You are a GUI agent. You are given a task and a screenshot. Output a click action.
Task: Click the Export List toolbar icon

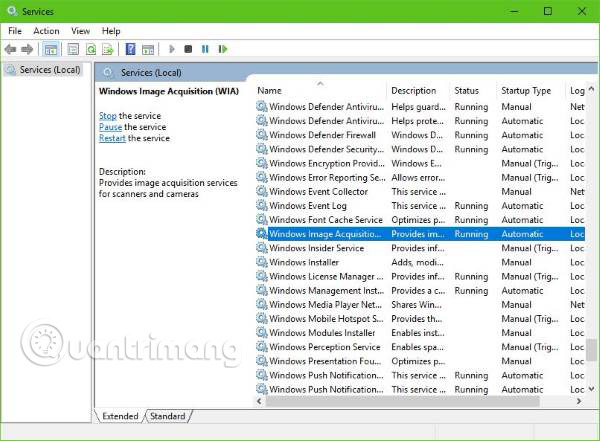(108, 49)
